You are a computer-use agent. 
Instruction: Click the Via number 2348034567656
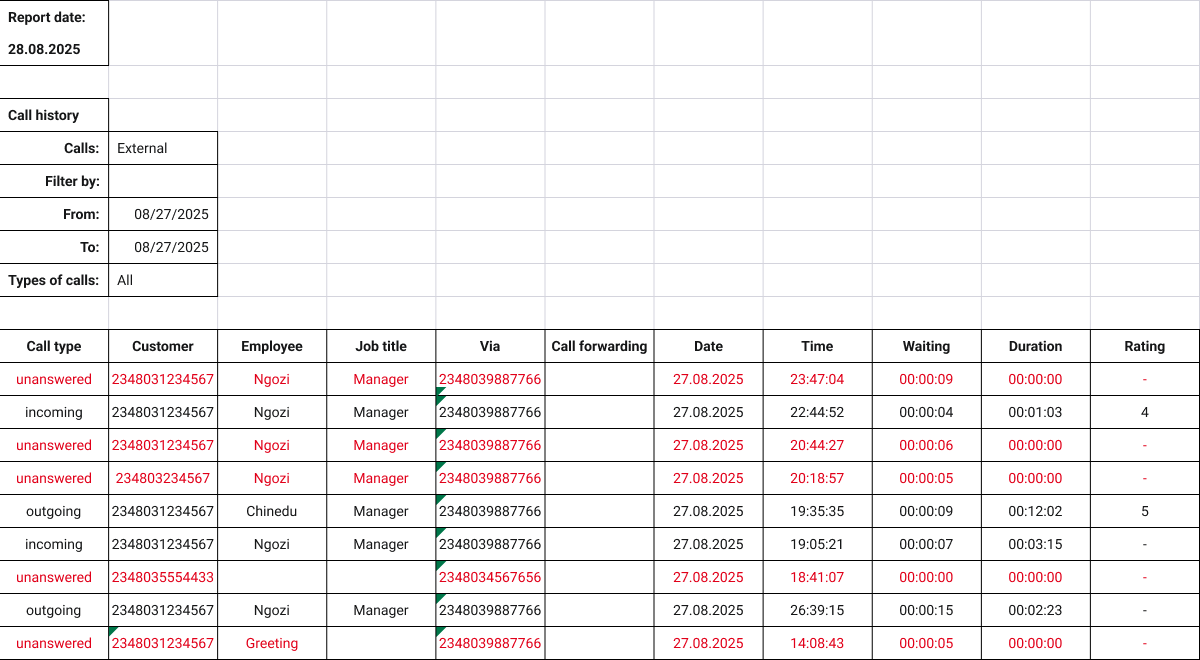point(490,577)
